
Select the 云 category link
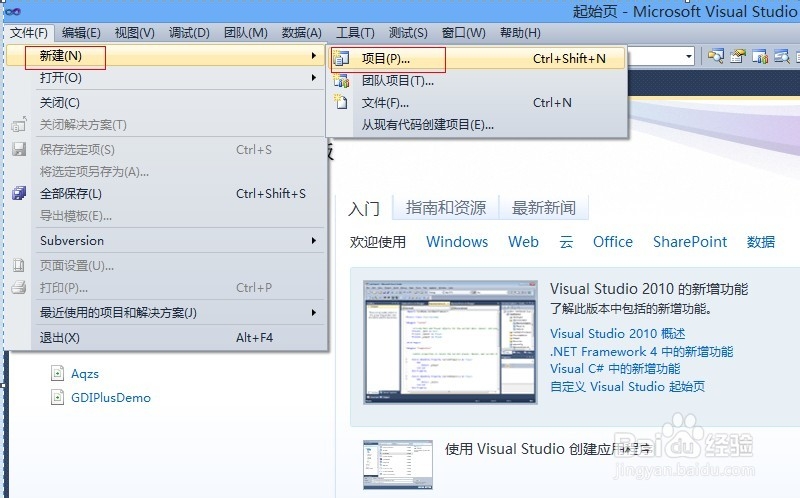coord(566,242)
